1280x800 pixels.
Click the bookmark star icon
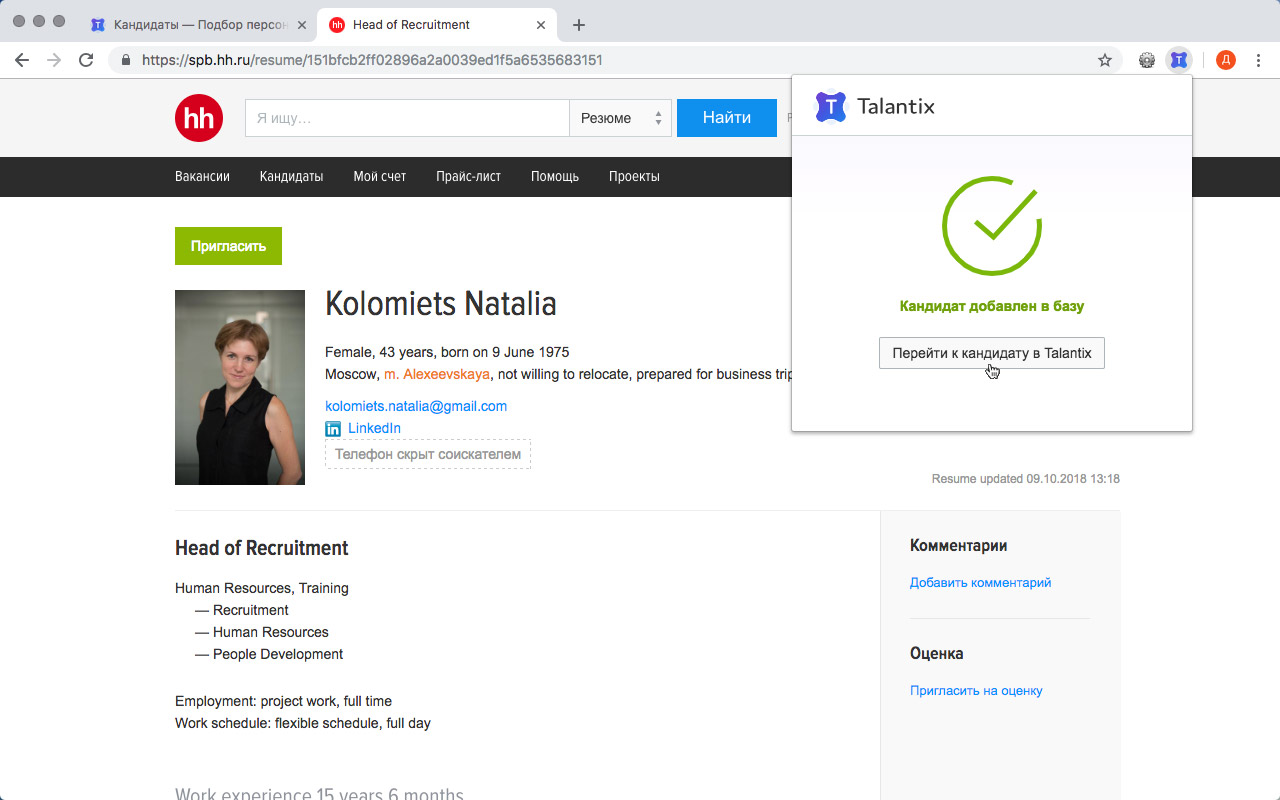click(x=1105, y=60)
